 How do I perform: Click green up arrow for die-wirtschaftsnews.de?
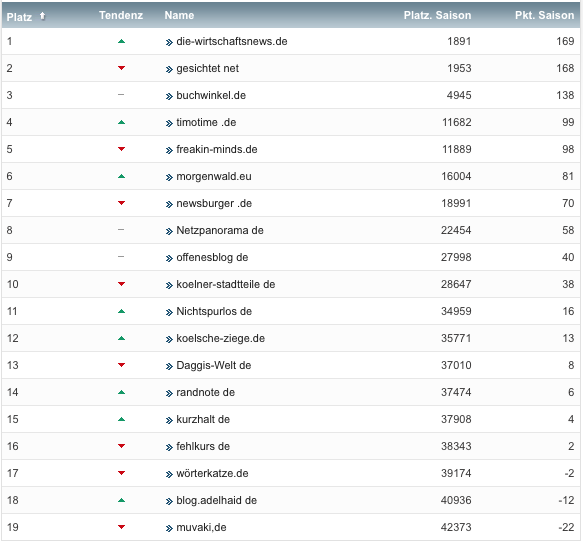click(121, 41)
